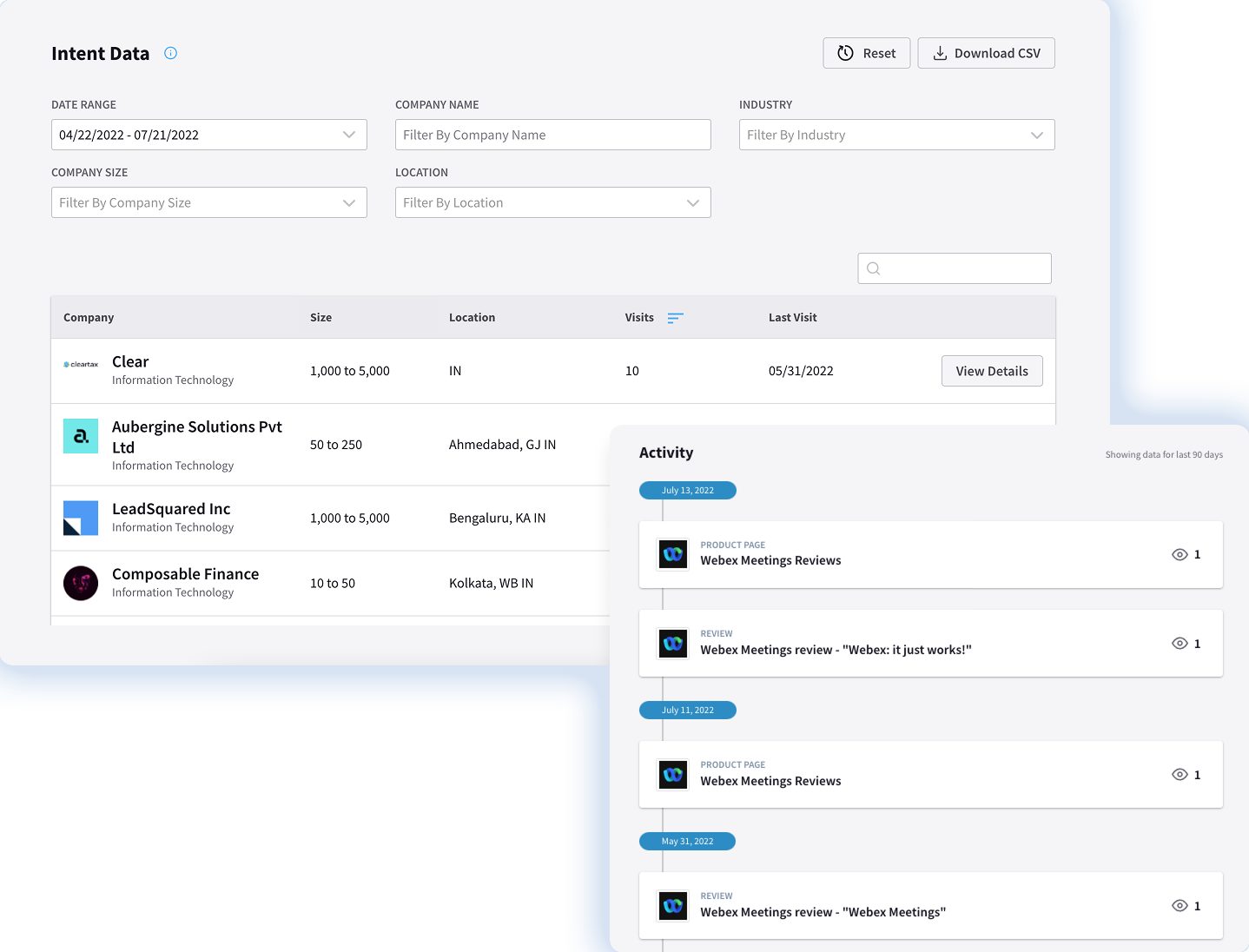Screen dimensions: 1249x952
Task: Click Webex logo on July 13 product page card
Action: click(673, 554)
